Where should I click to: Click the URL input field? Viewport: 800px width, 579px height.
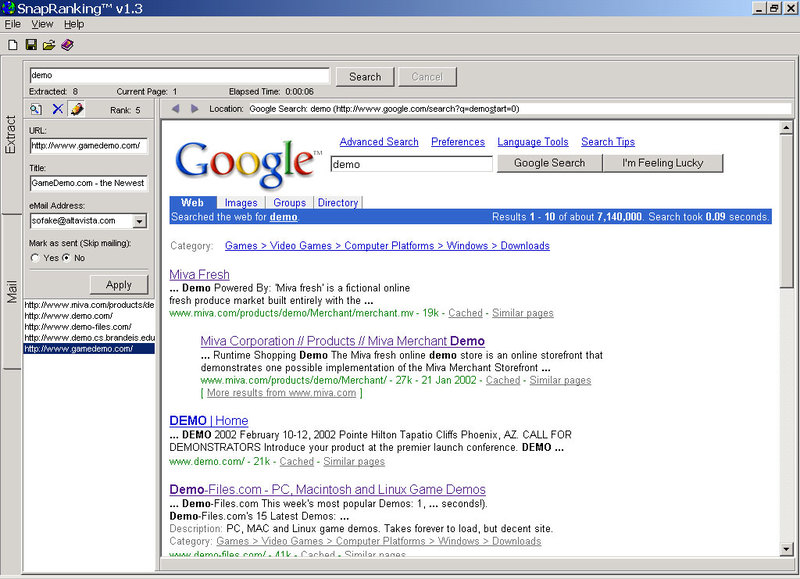pos(89,146)
